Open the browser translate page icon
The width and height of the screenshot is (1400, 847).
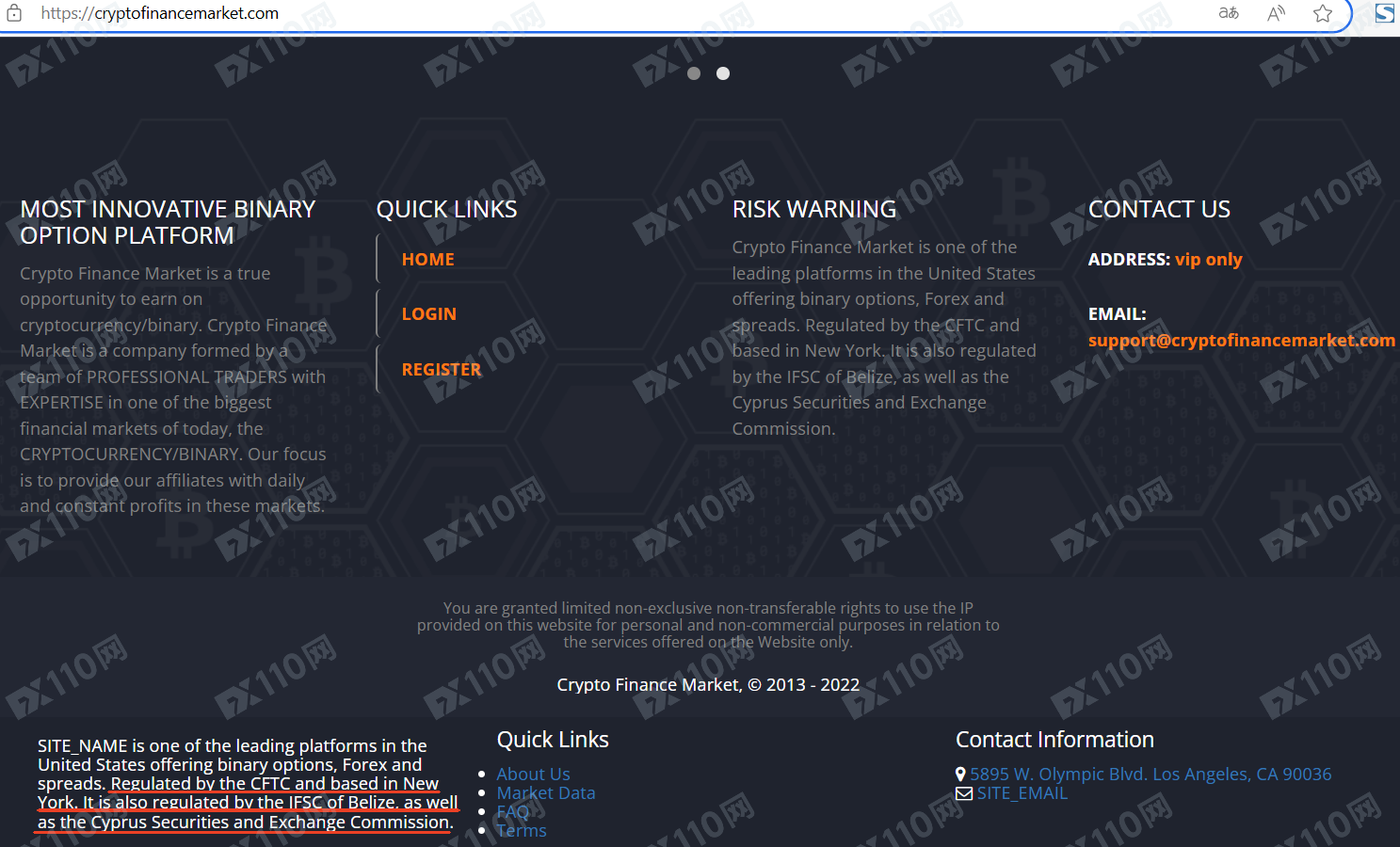1229,13
